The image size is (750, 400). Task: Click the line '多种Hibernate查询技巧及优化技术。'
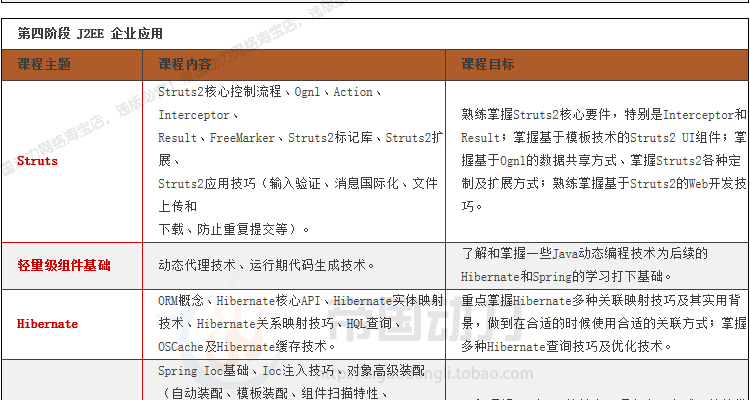click(569, 347)
